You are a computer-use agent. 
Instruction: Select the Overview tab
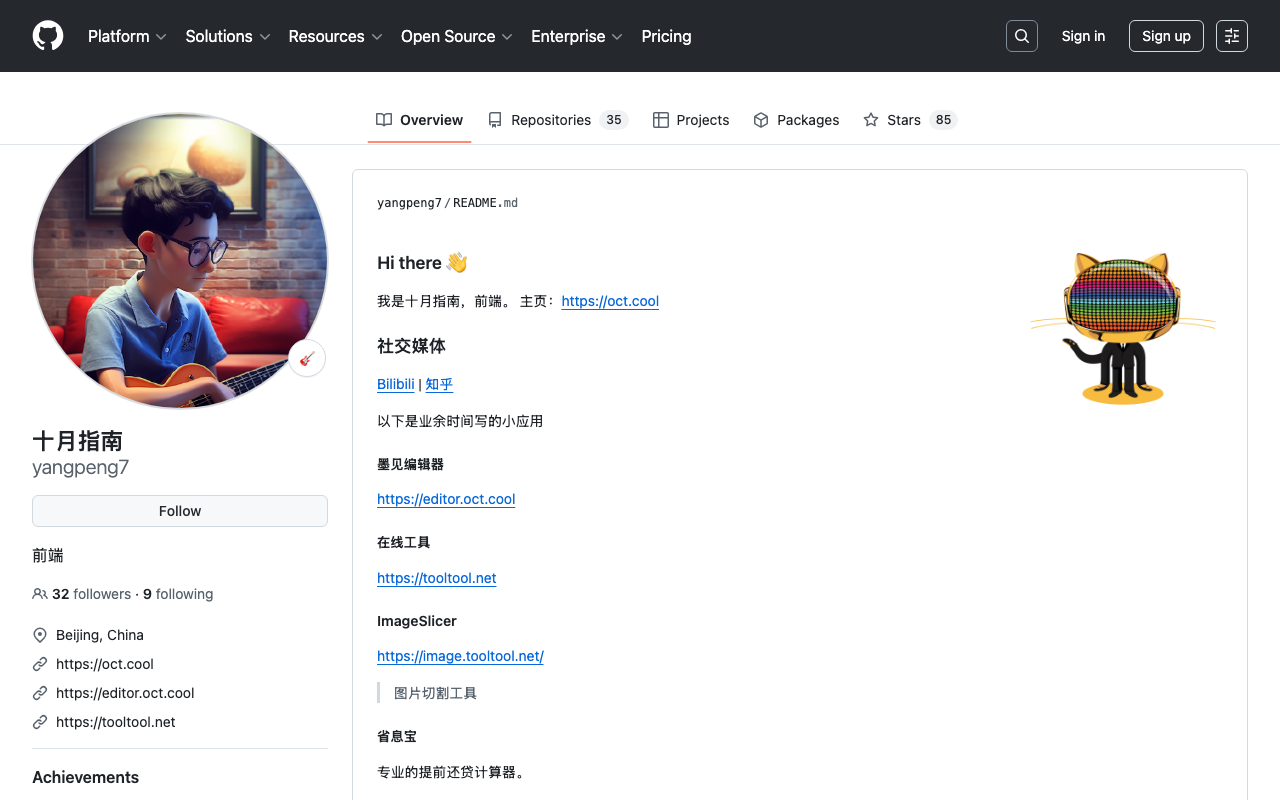[420, 120]
